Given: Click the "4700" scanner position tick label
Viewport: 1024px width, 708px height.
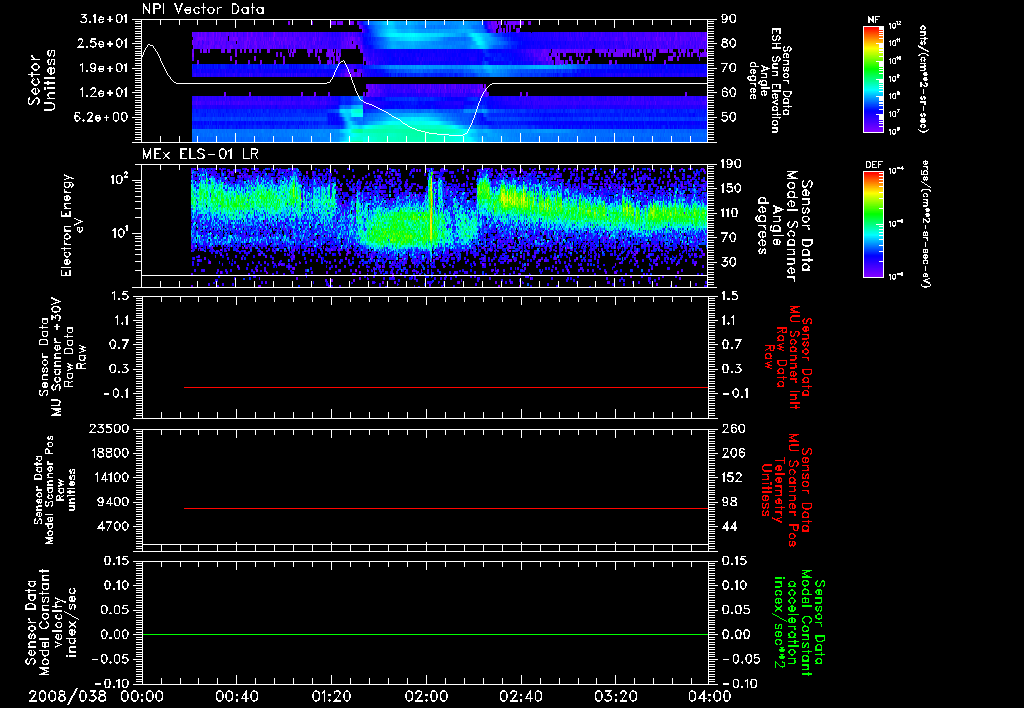Looking at the screenshot, I should [114, 526].
